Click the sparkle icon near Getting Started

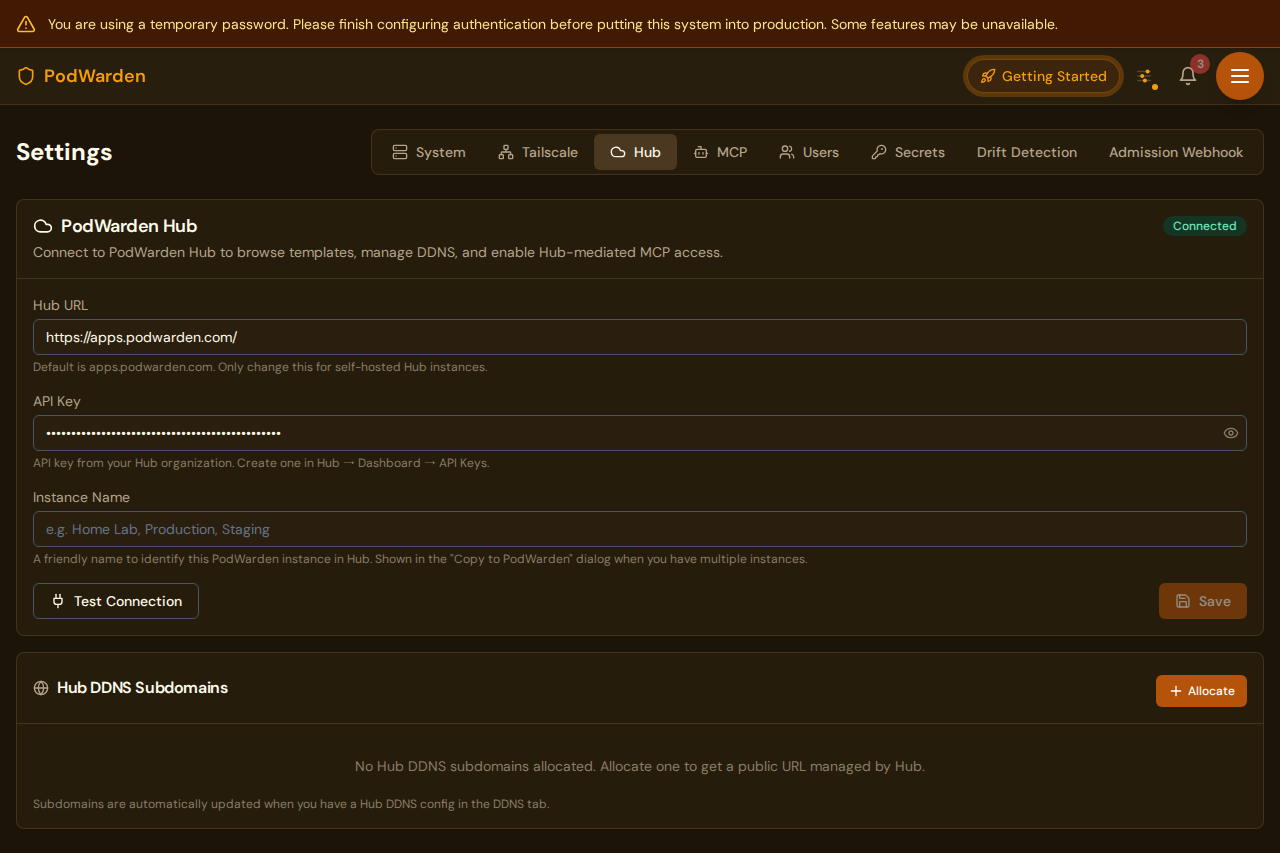tap(1146, 75)
